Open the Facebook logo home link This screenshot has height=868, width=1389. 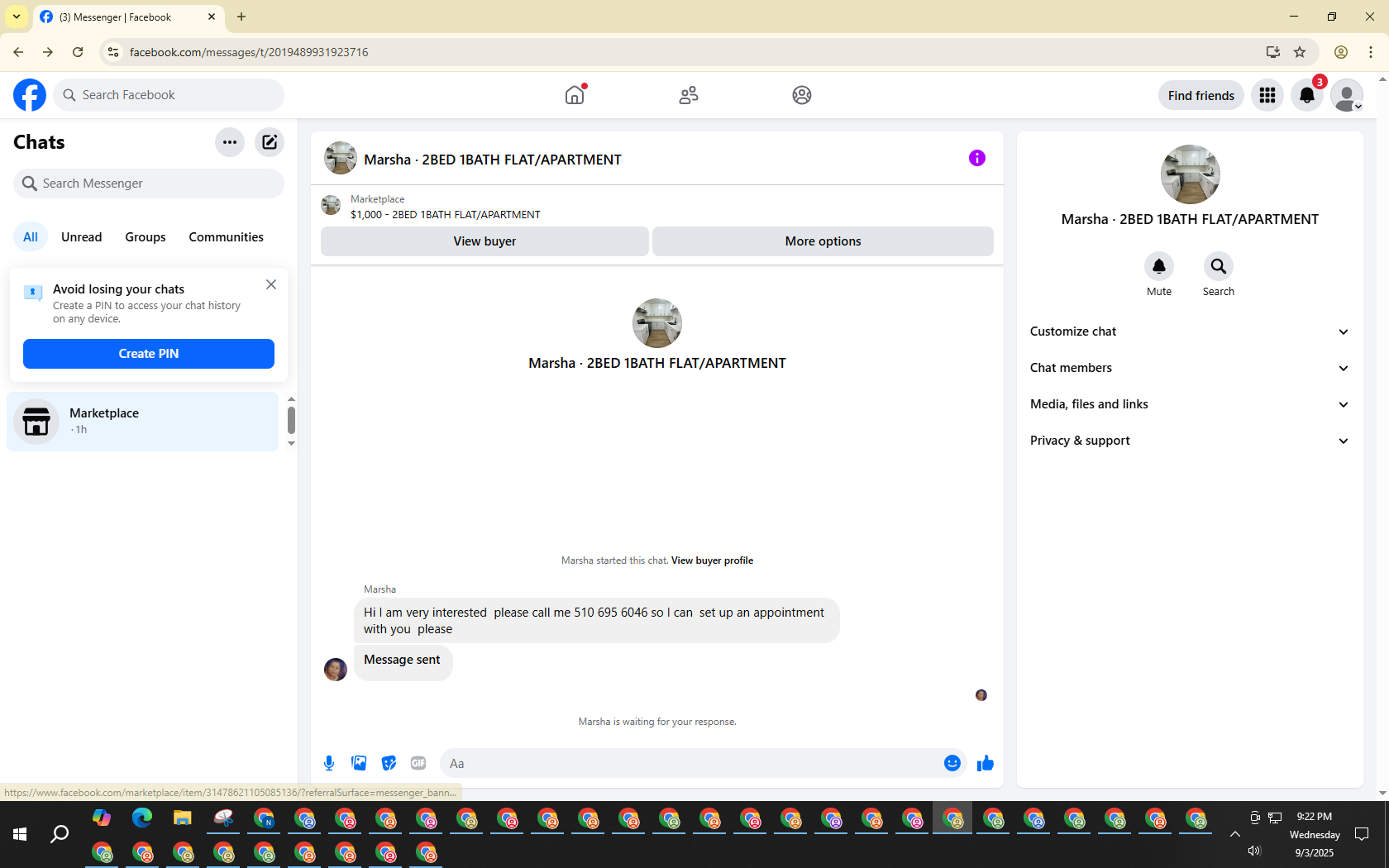30,95
